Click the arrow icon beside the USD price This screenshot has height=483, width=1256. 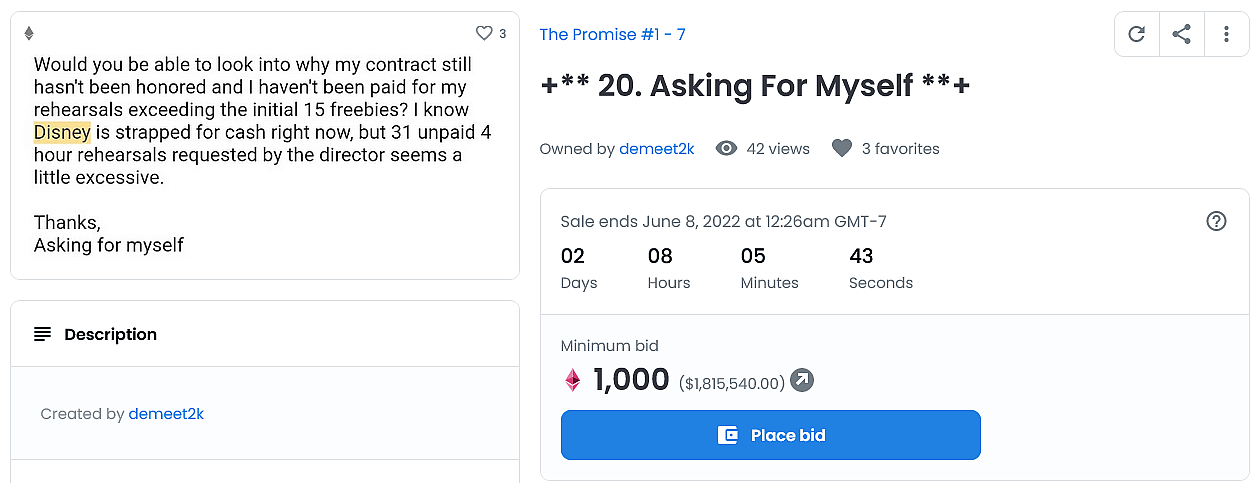[802, 381]
